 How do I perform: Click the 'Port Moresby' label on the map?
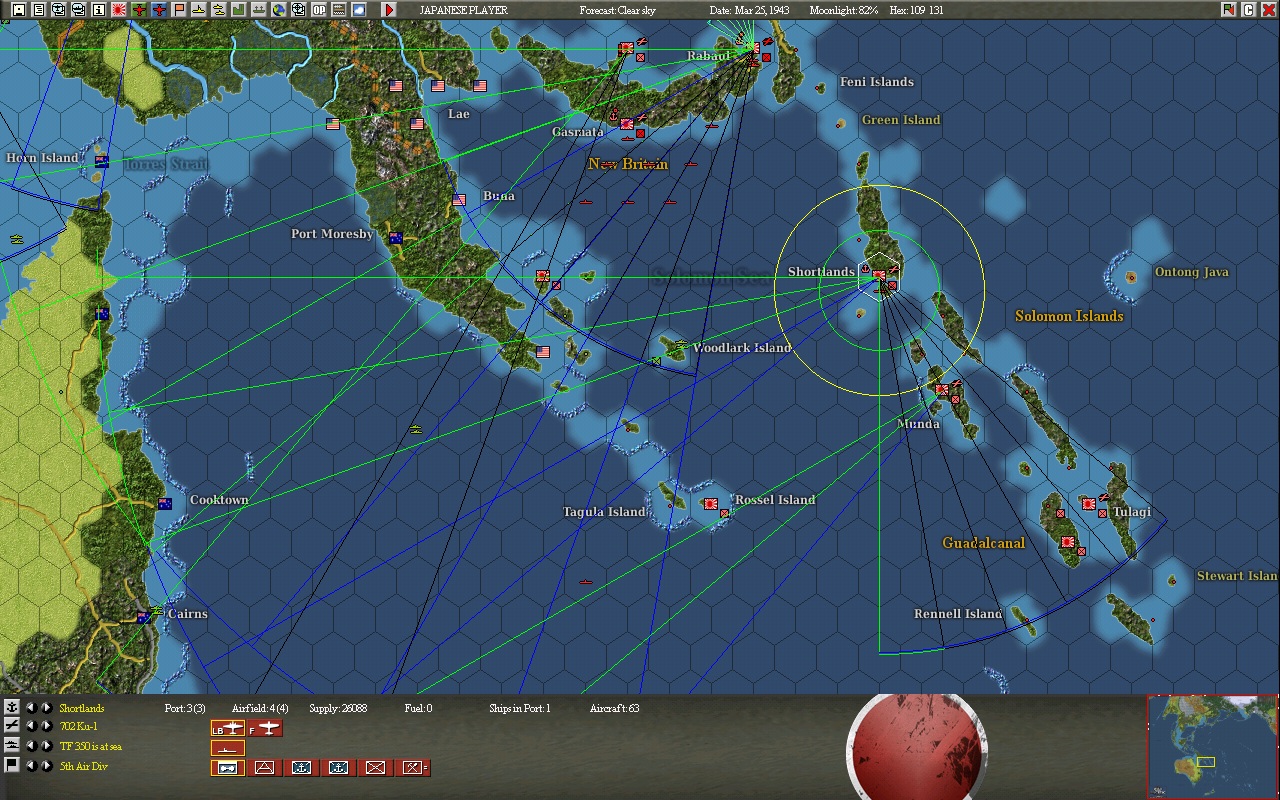click(x=332, y=234)
